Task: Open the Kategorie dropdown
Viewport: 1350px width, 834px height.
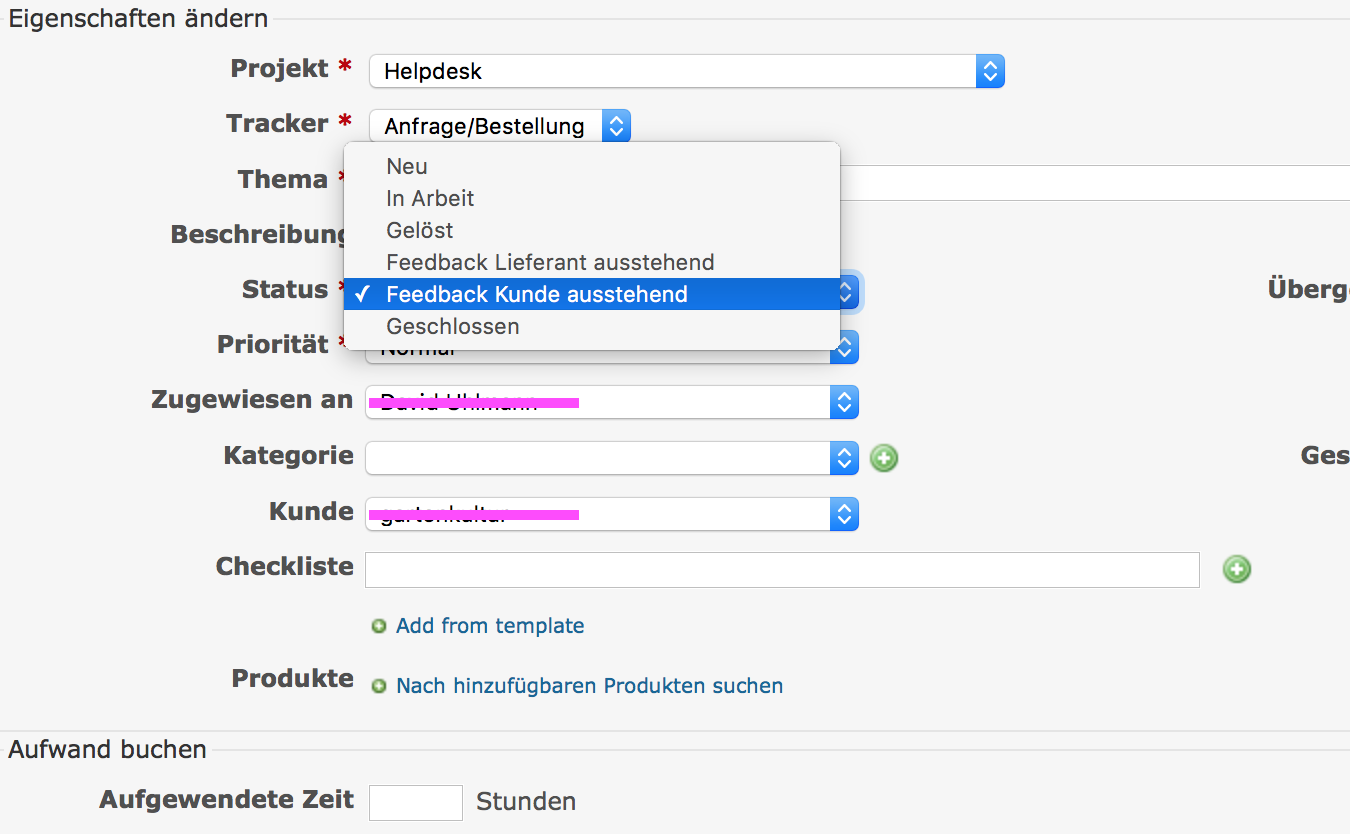Action: pyautogui.click(x=612, y=458)
